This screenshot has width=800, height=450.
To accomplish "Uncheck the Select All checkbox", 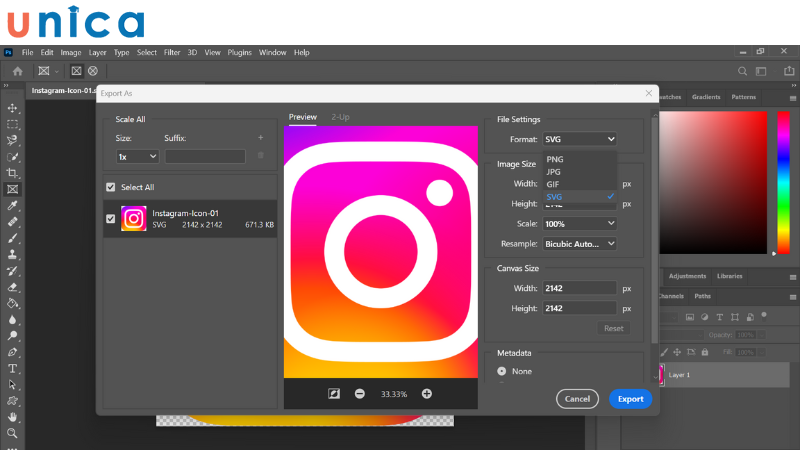I will [111, 187].
